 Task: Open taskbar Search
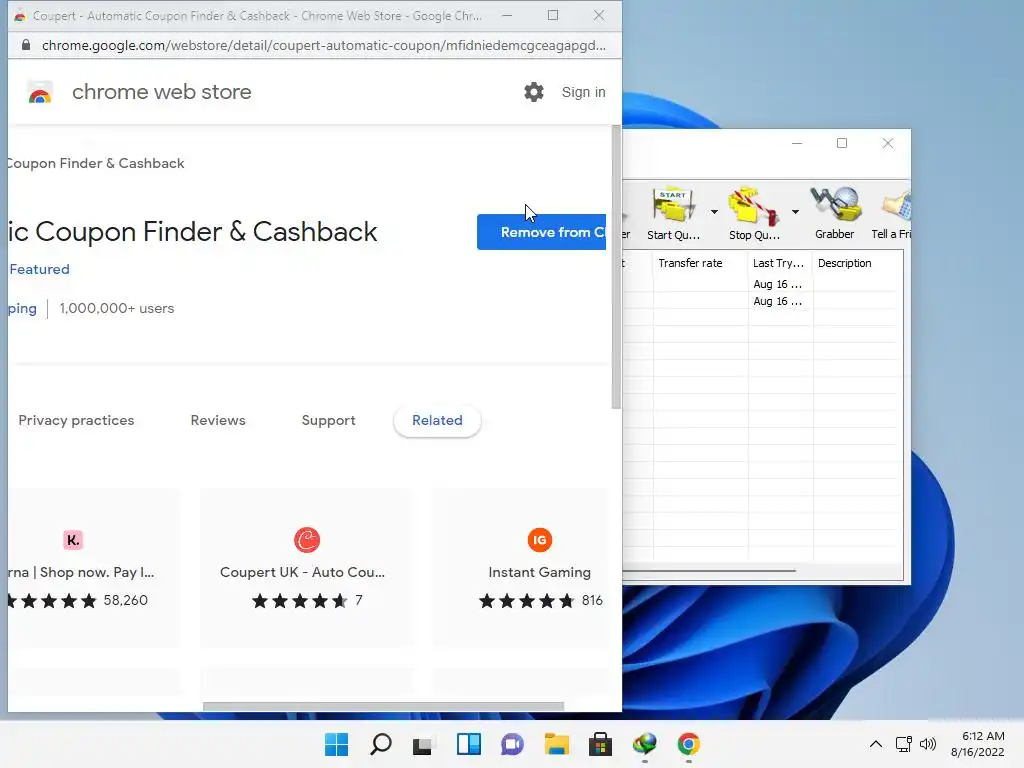pos(381,744)
